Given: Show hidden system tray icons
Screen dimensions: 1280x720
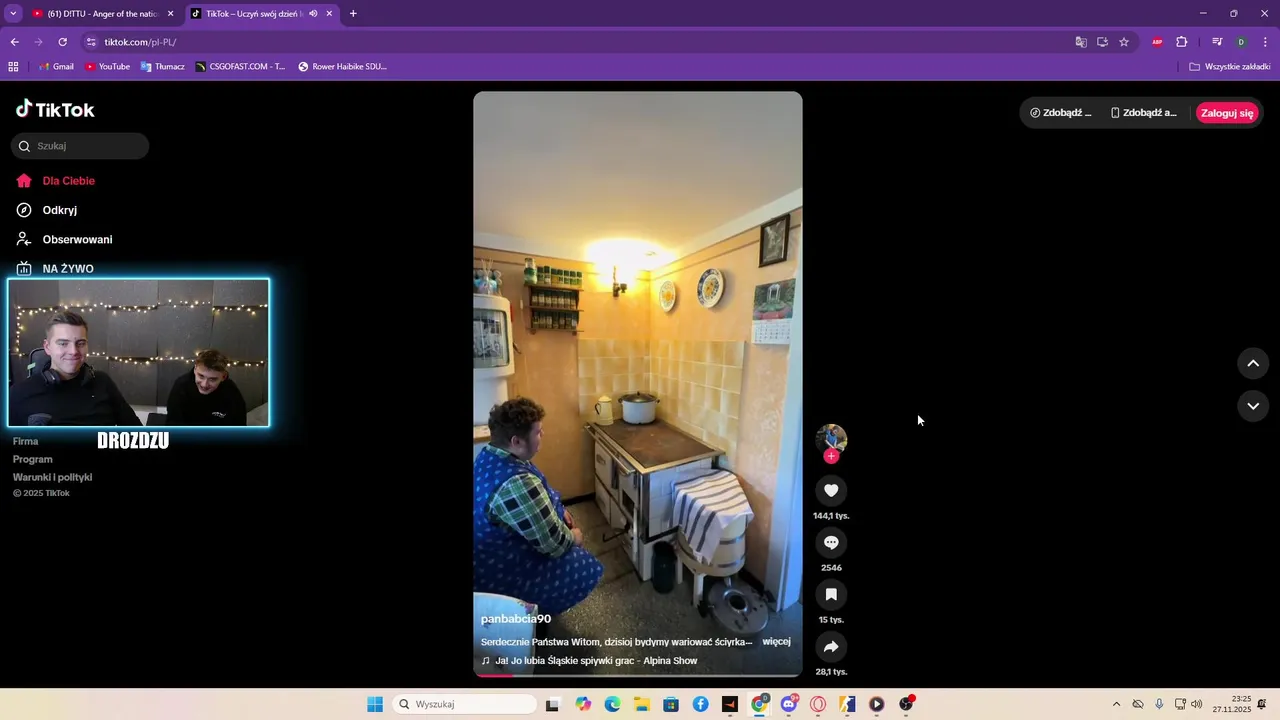Looking at the screenshot, I should click(x=1116, y=704).
